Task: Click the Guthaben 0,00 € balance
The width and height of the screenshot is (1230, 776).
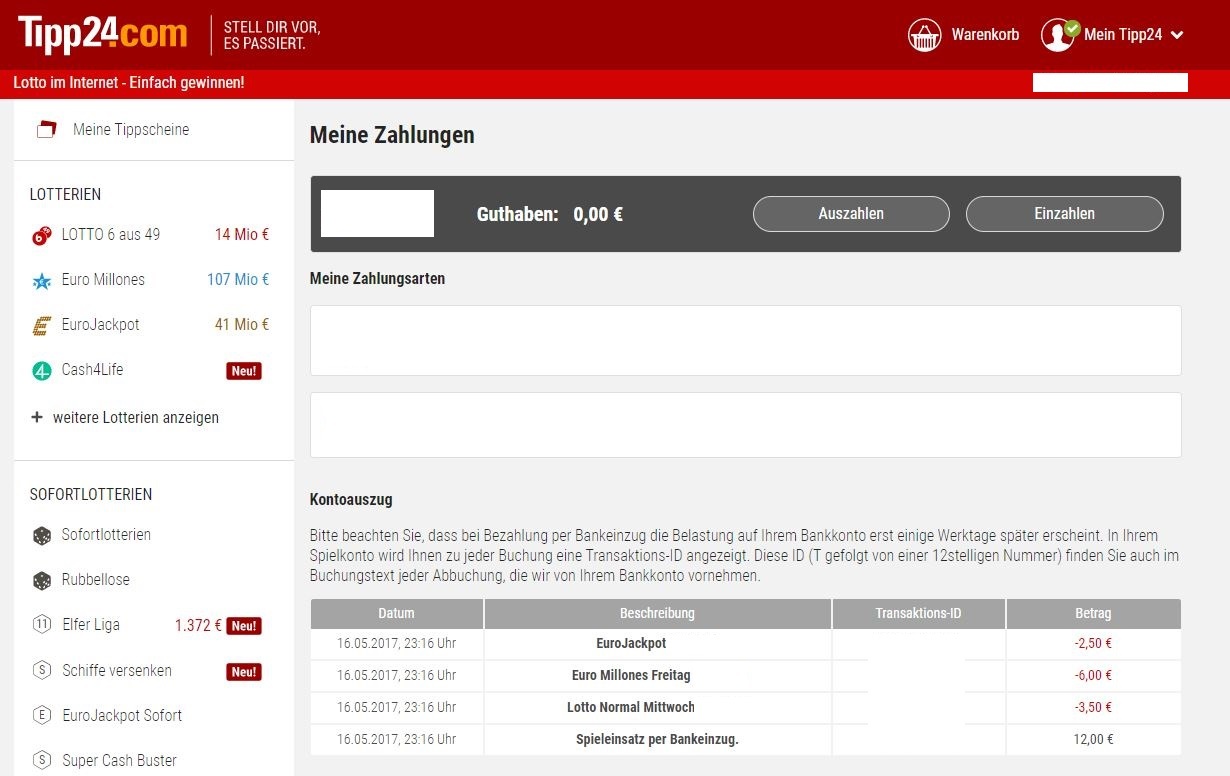Action: tap(550, 214)
